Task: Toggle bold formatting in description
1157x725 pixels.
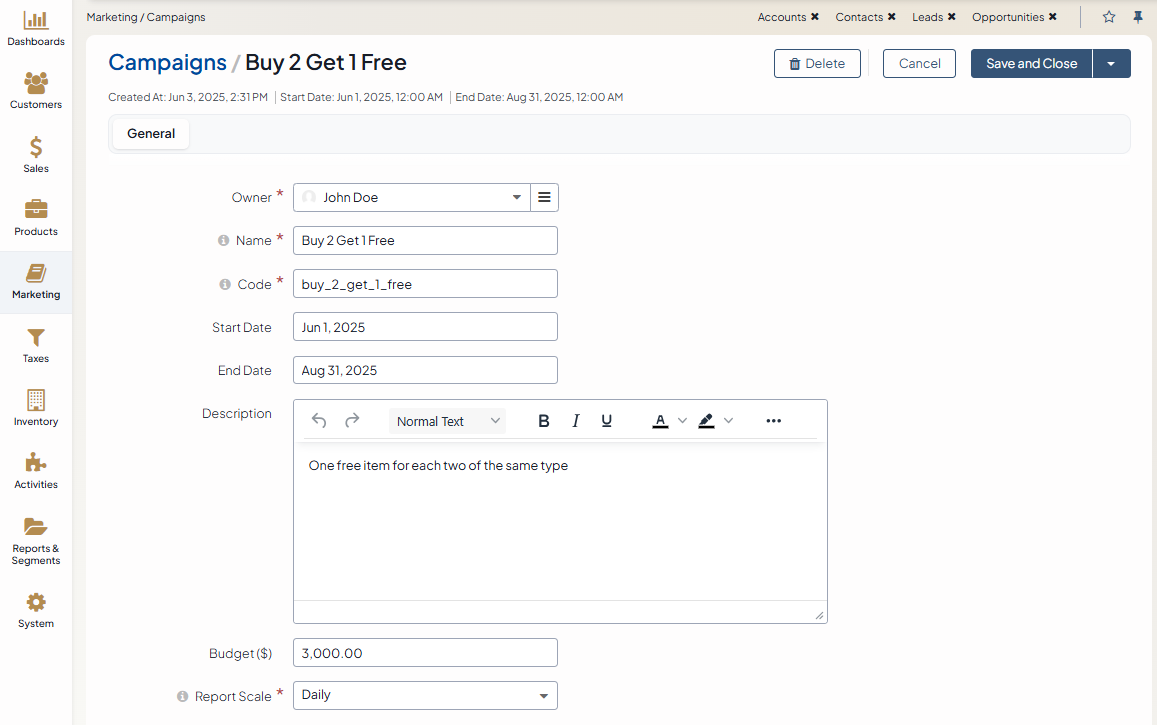Action: click(544, 421)
